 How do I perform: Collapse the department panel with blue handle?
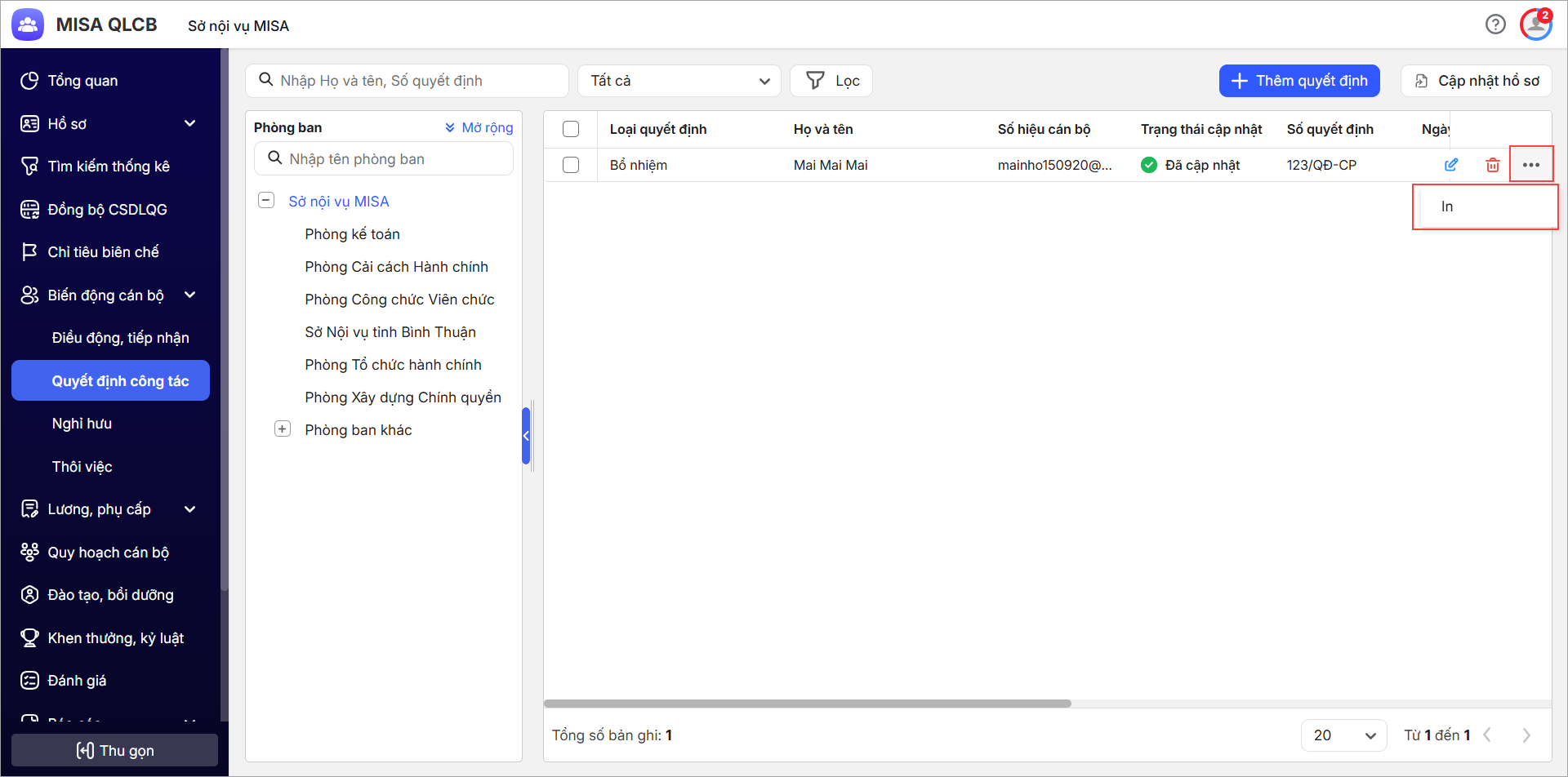526,436
